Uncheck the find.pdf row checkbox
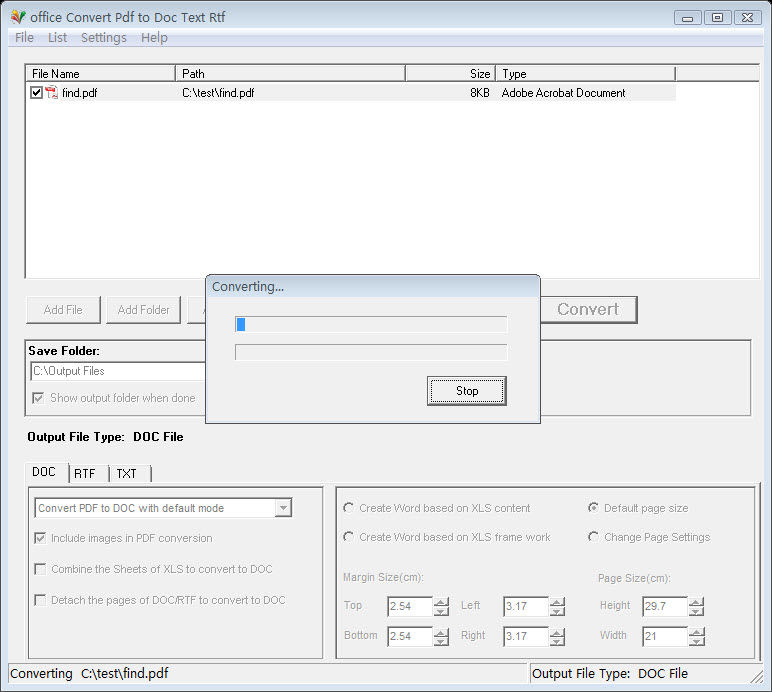This screenshot has height=692, width=772. (x=36, y=93)
